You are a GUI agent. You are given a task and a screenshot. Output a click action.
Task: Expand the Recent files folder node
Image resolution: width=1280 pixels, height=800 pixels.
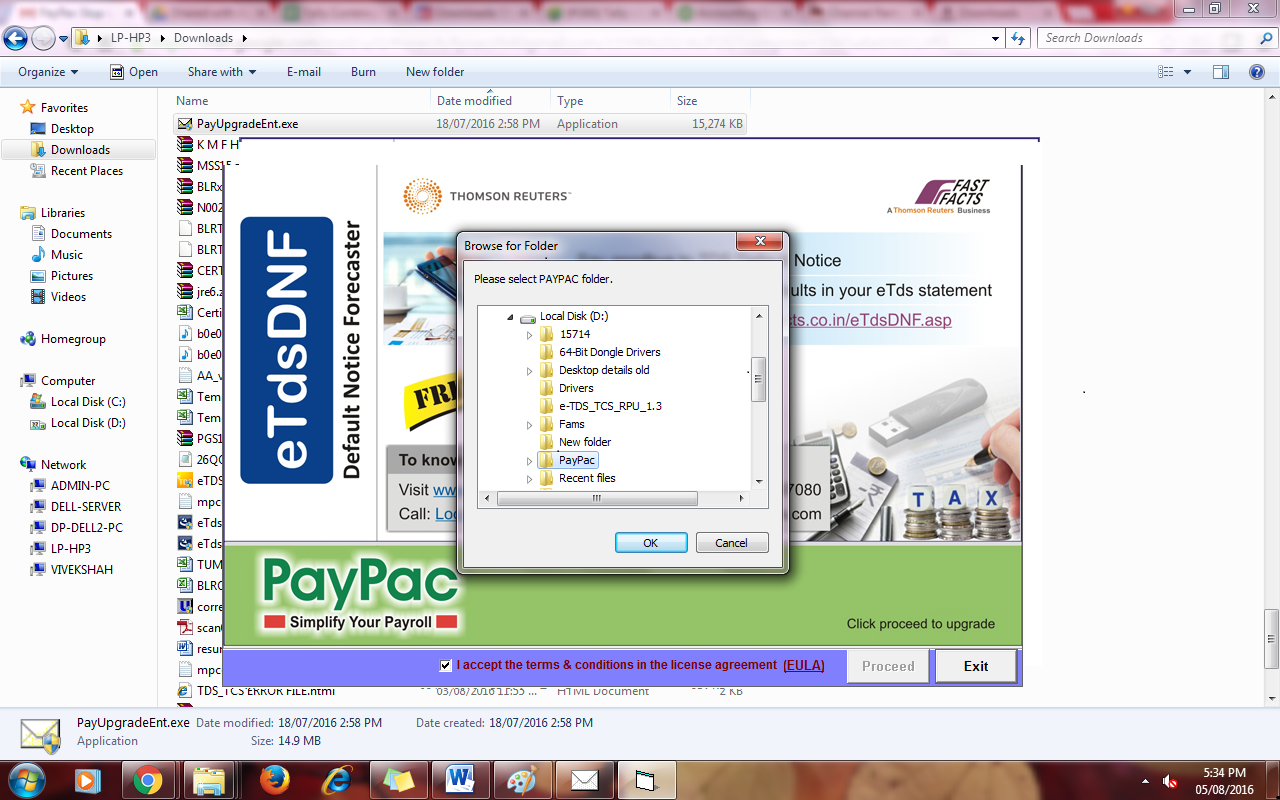coord(530,479)
